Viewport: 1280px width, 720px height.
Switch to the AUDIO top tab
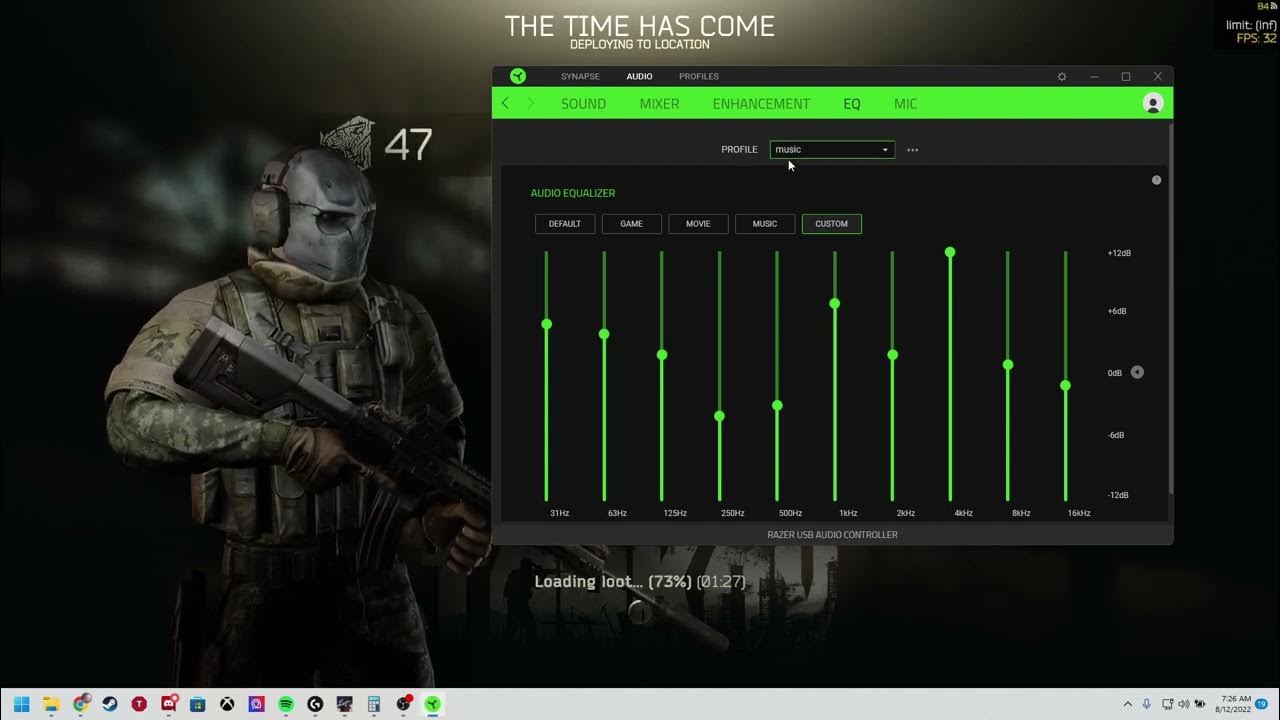[x=639, y=77]
